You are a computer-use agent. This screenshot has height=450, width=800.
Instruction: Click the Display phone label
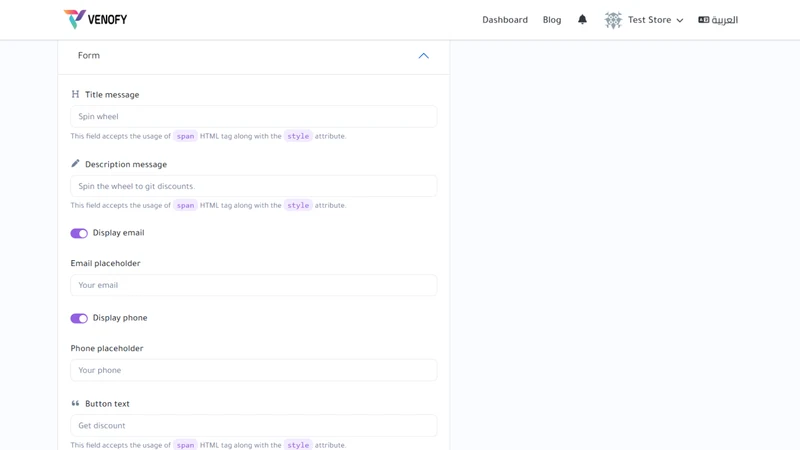120,318
